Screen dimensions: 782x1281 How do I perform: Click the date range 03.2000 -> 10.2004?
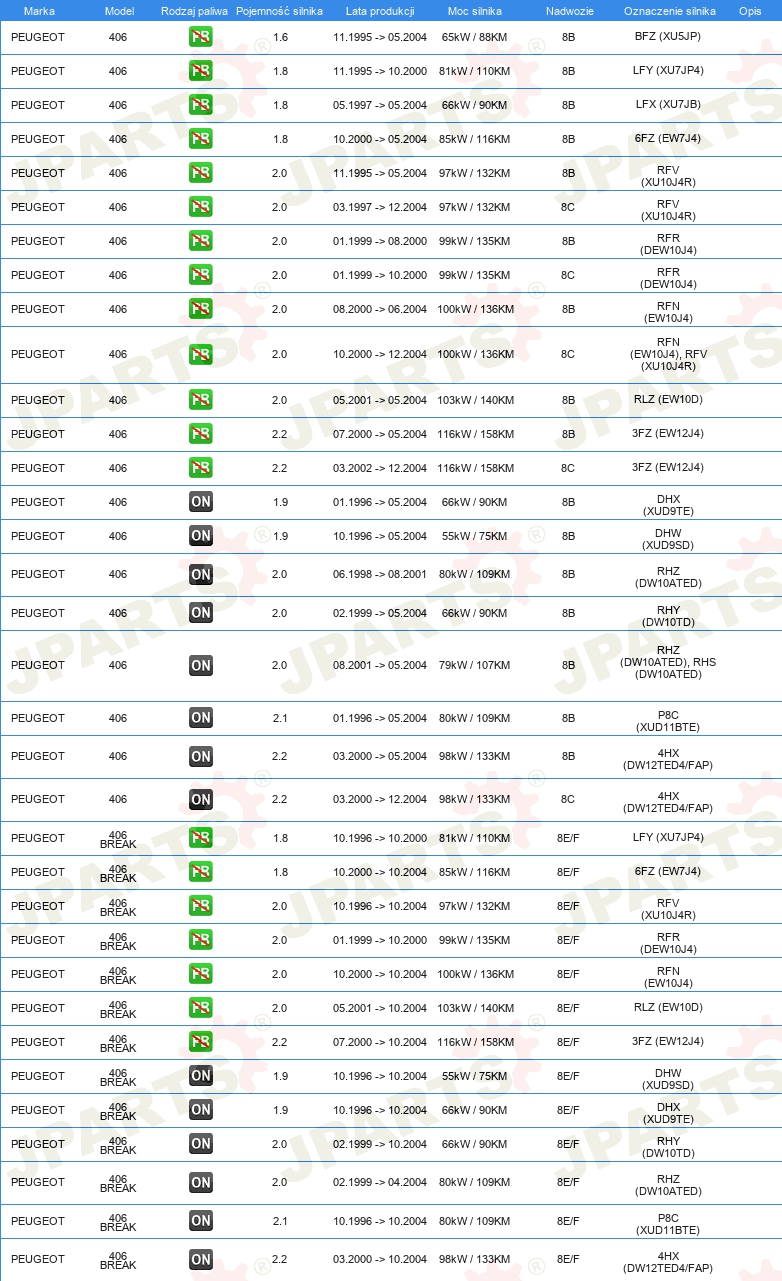[x=380, y=1259]
